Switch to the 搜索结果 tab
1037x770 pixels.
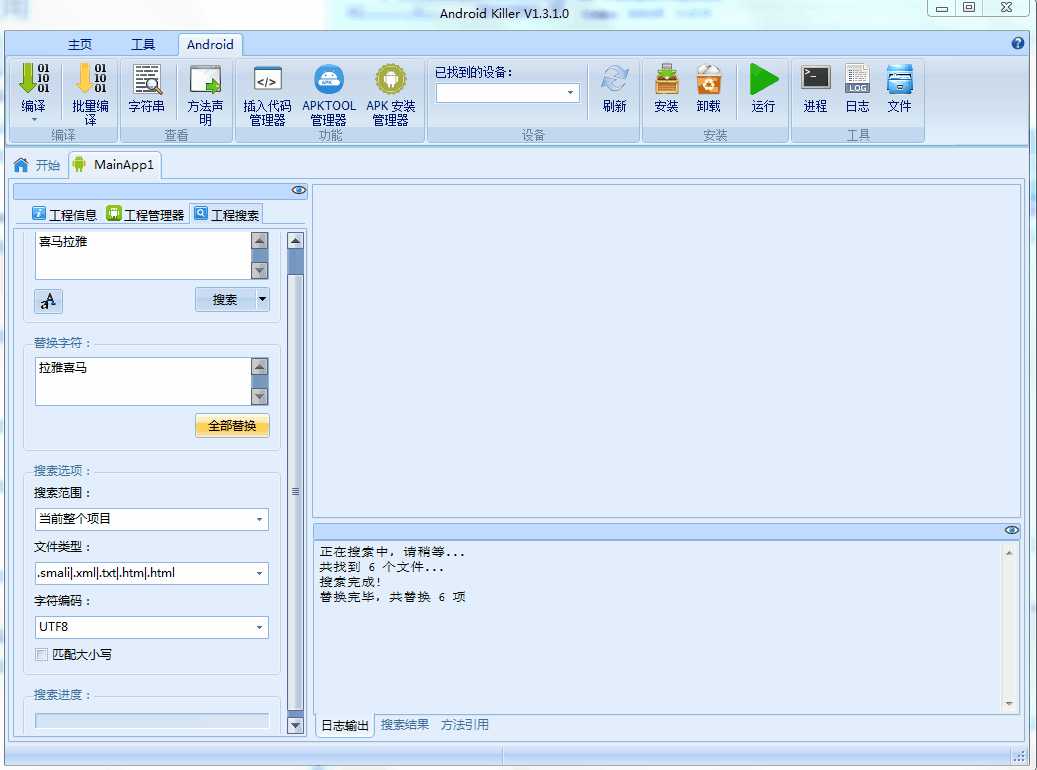coord(405,725)
